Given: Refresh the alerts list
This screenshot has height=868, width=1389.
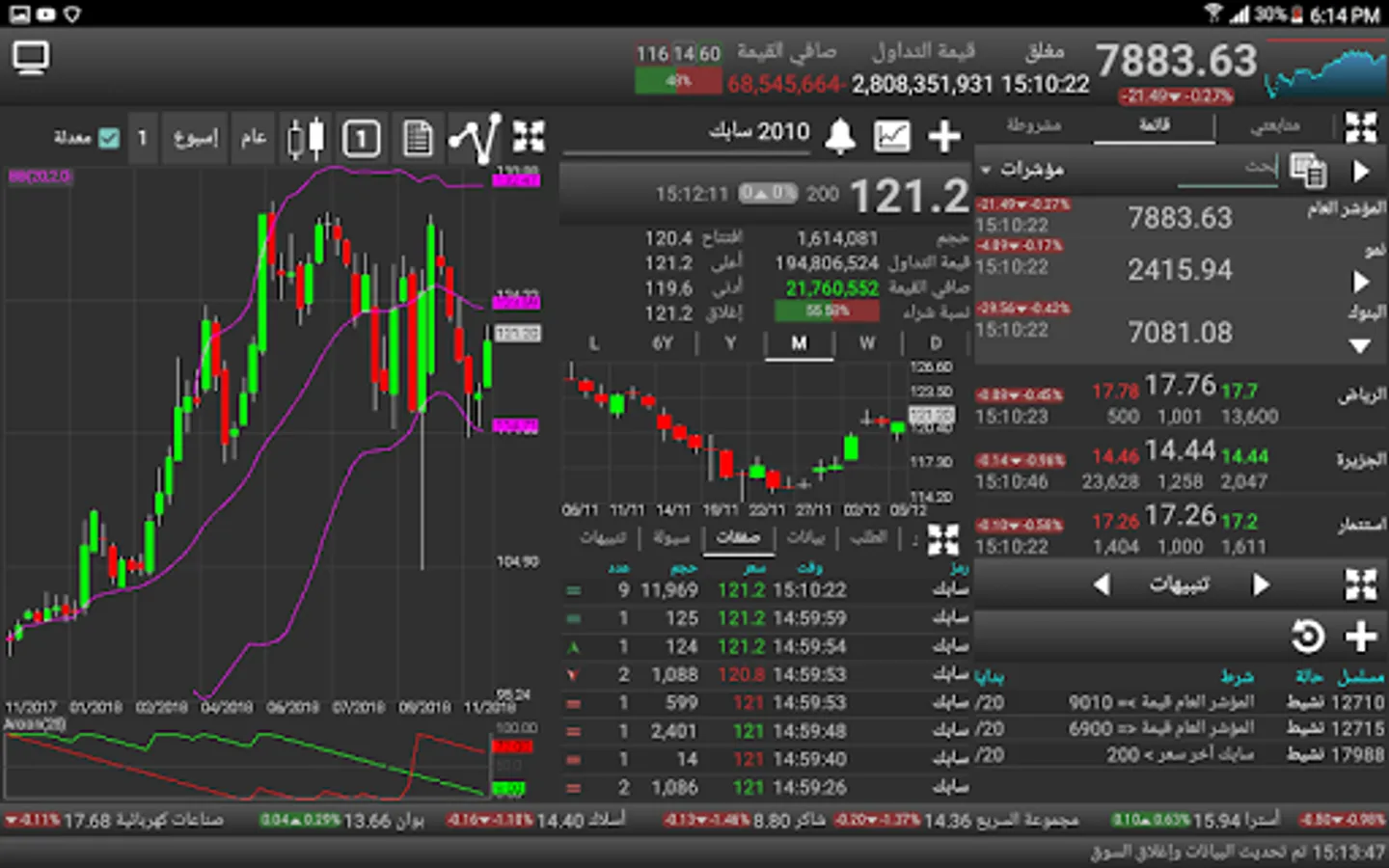Looking at the screenshot, I should click(1308, 637).
